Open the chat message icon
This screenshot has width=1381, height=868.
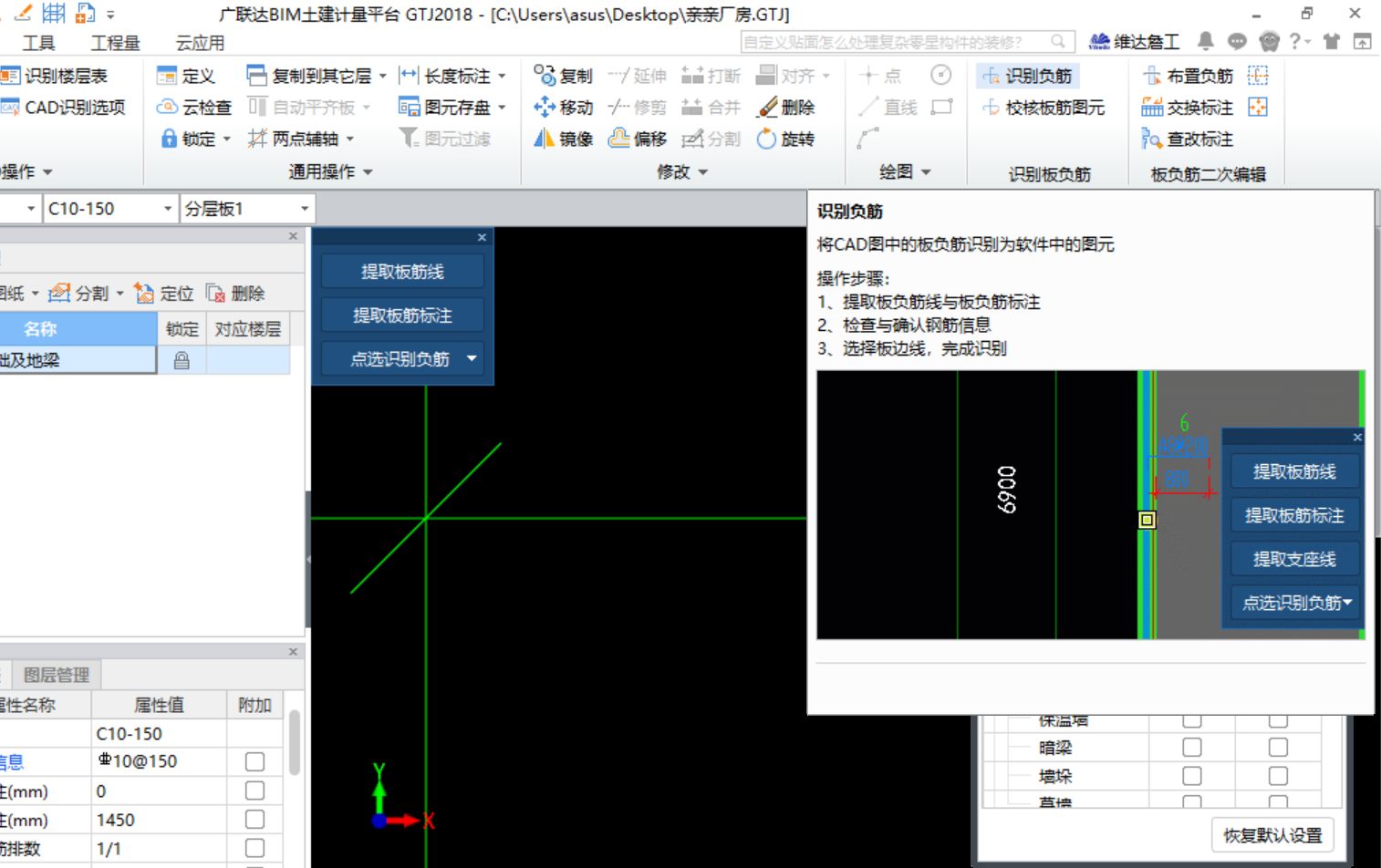coord(1237,41)
